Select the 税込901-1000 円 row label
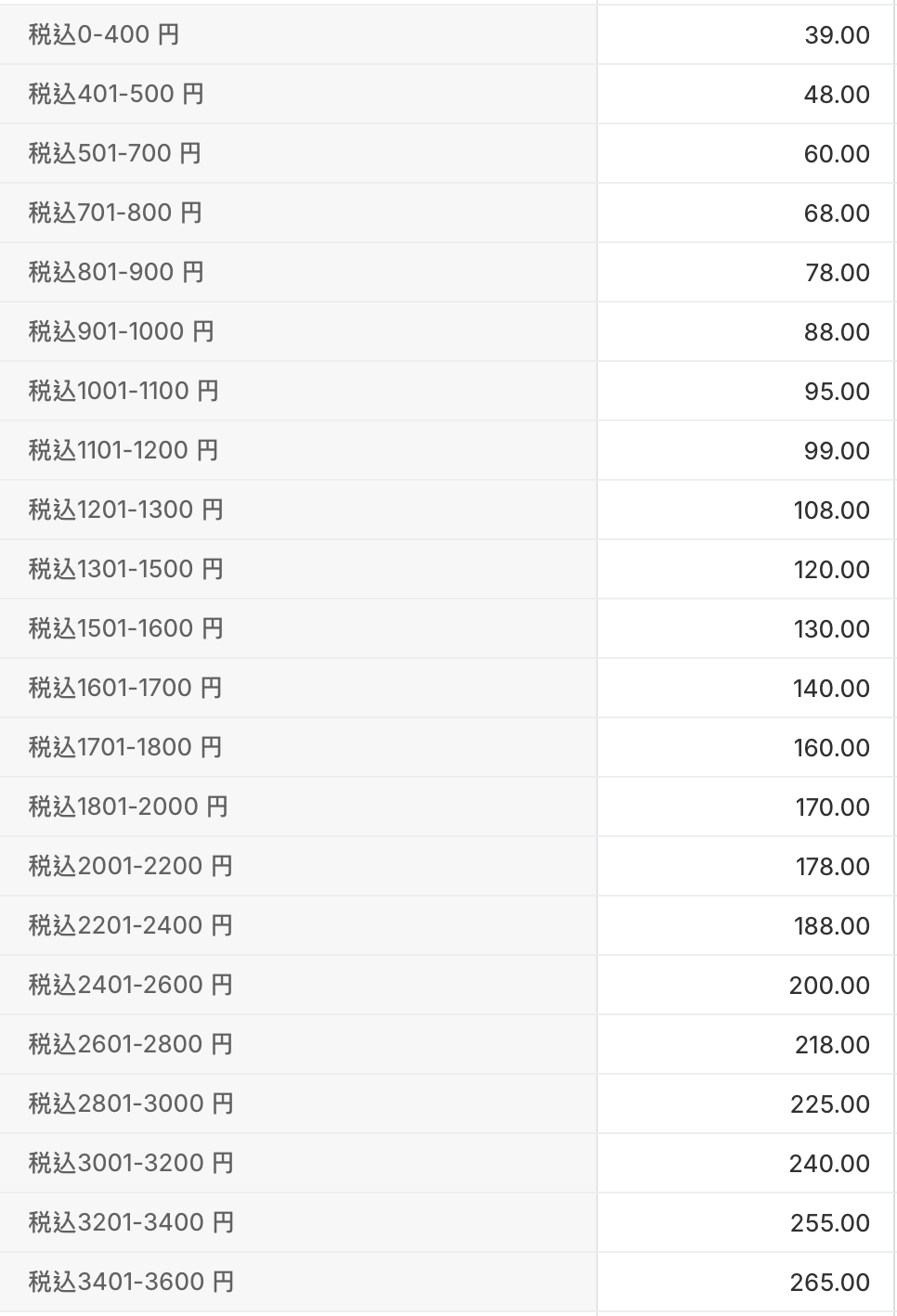 pos(122,331)
